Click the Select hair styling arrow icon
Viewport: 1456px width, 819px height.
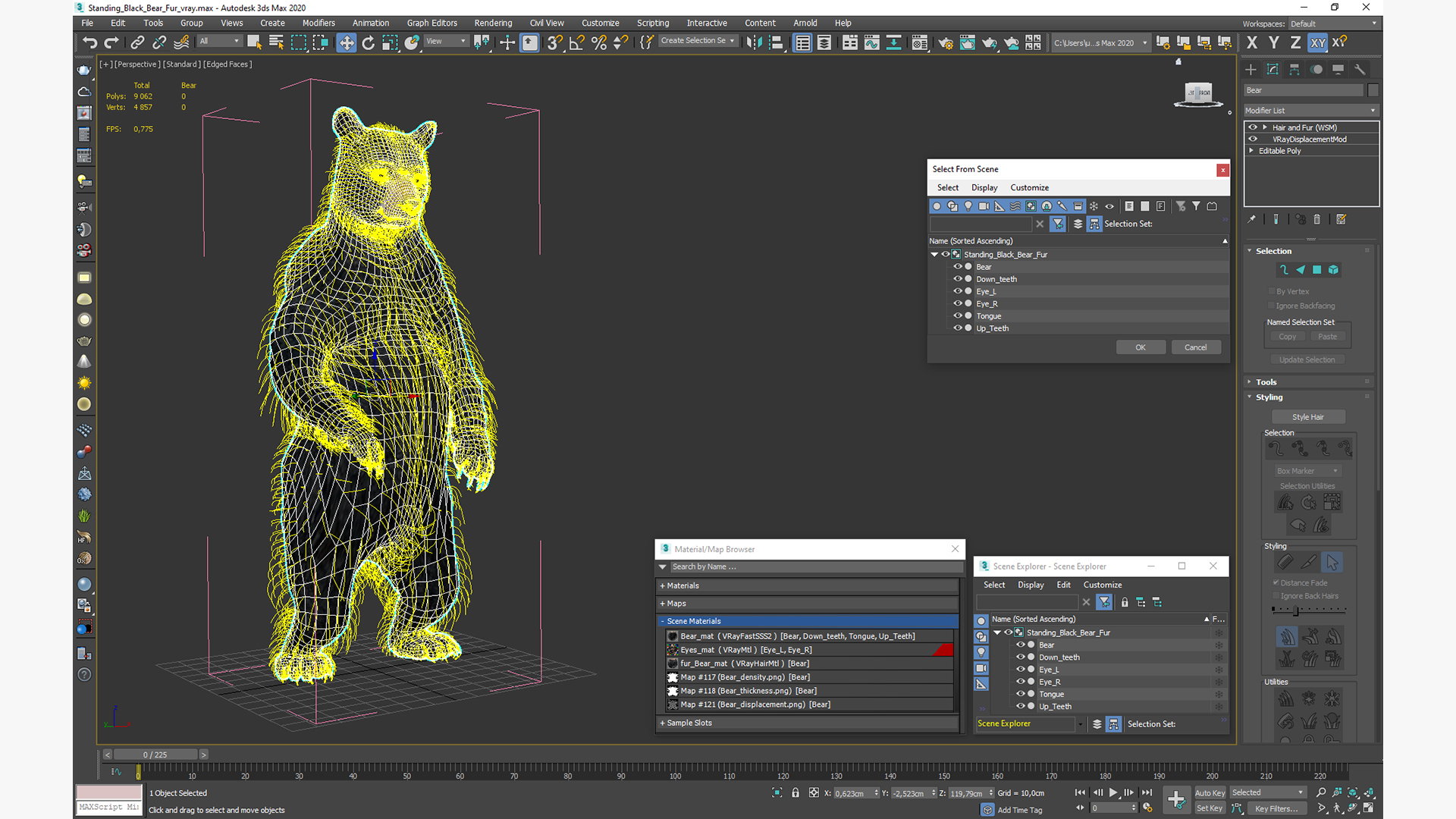1332,562
